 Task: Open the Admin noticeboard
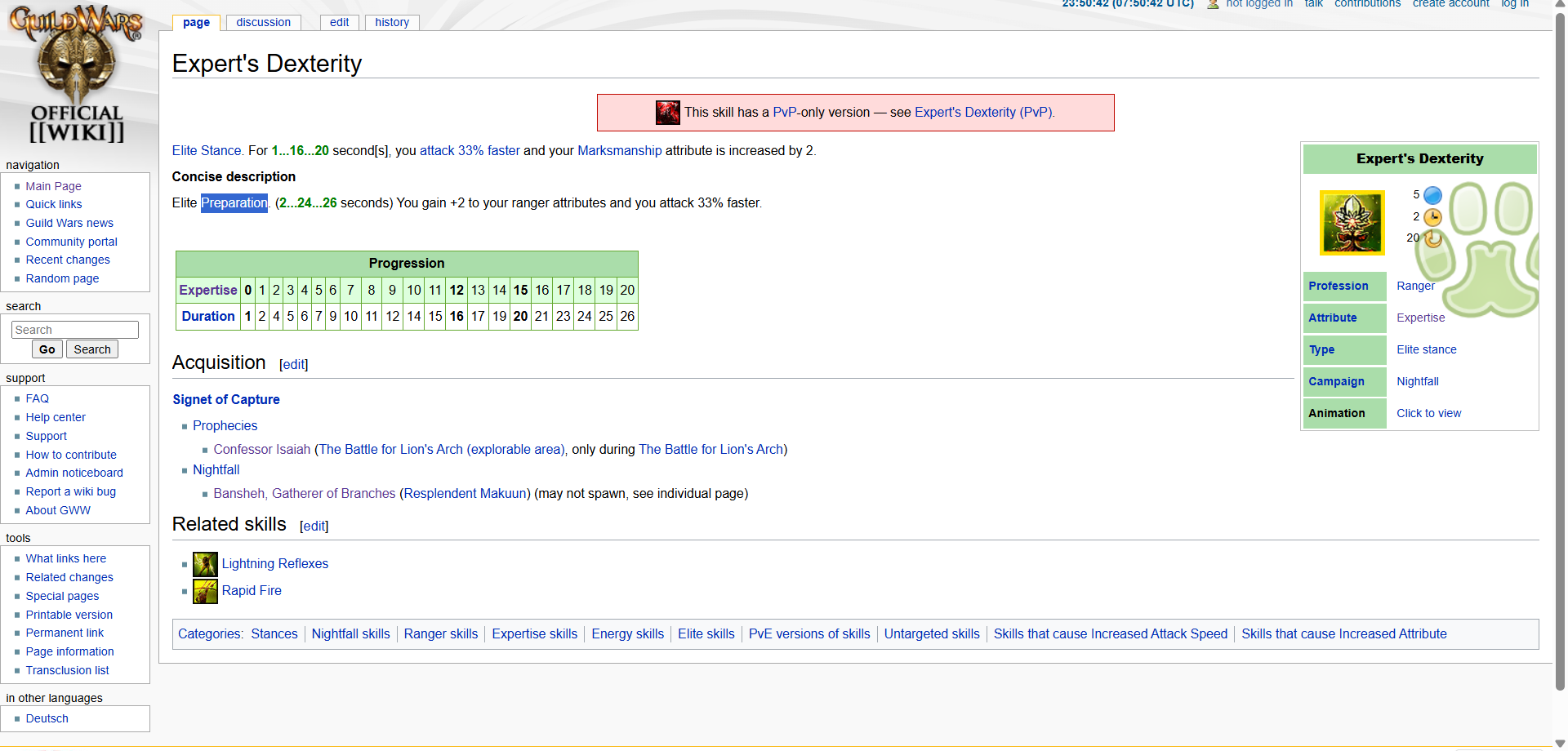[74, 473]
